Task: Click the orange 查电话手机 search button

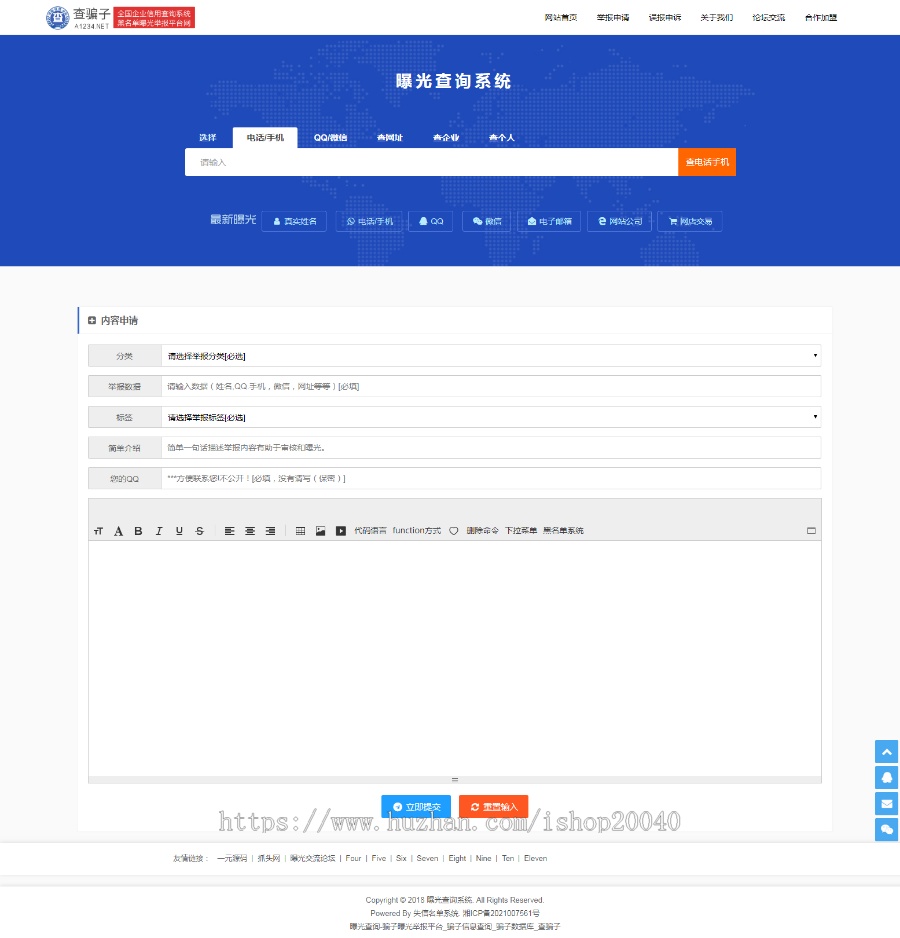Action: (x=707, y=162)
